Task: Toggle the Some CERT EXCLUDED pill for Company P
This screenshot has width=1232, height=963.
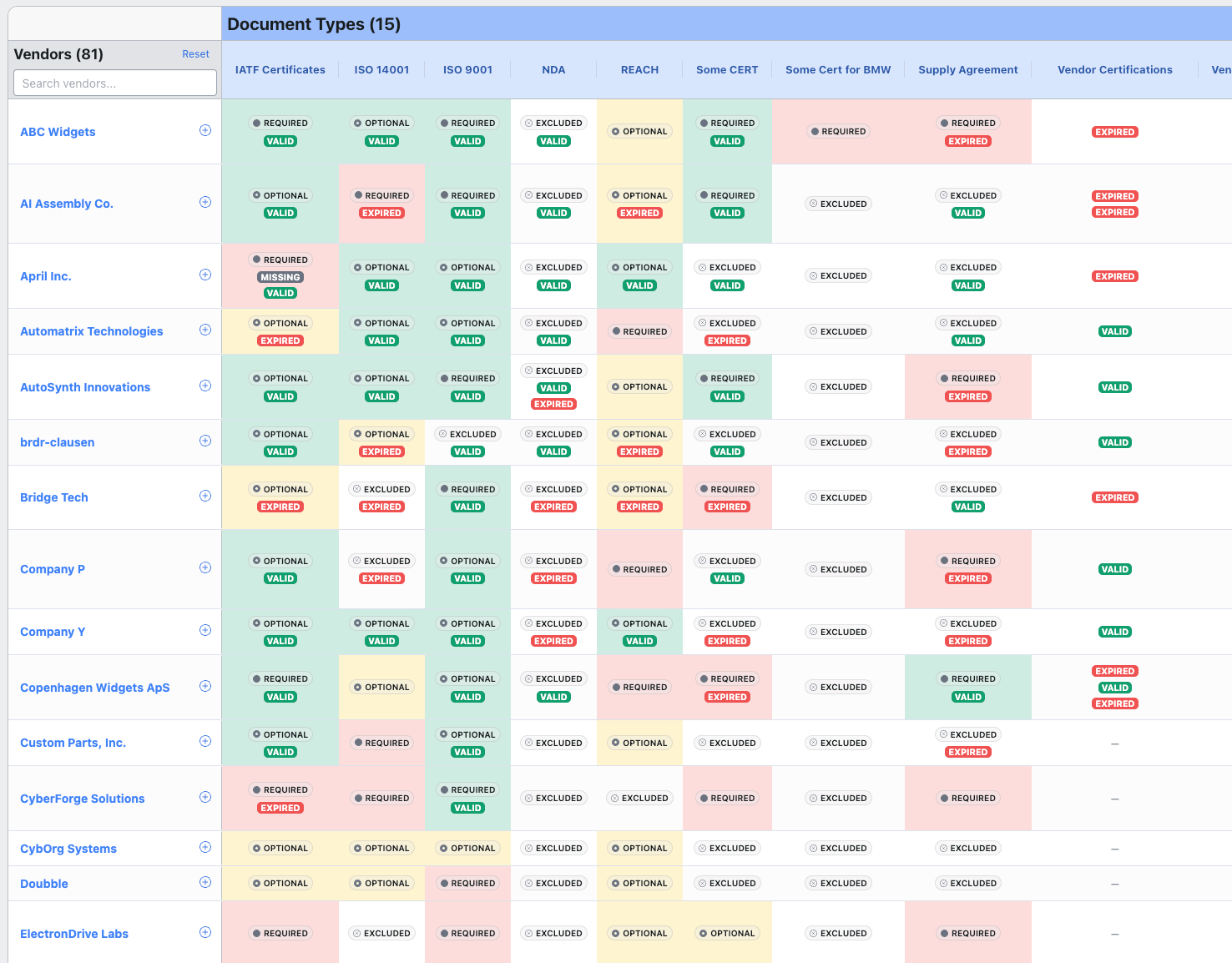Action: pos(727,561)
